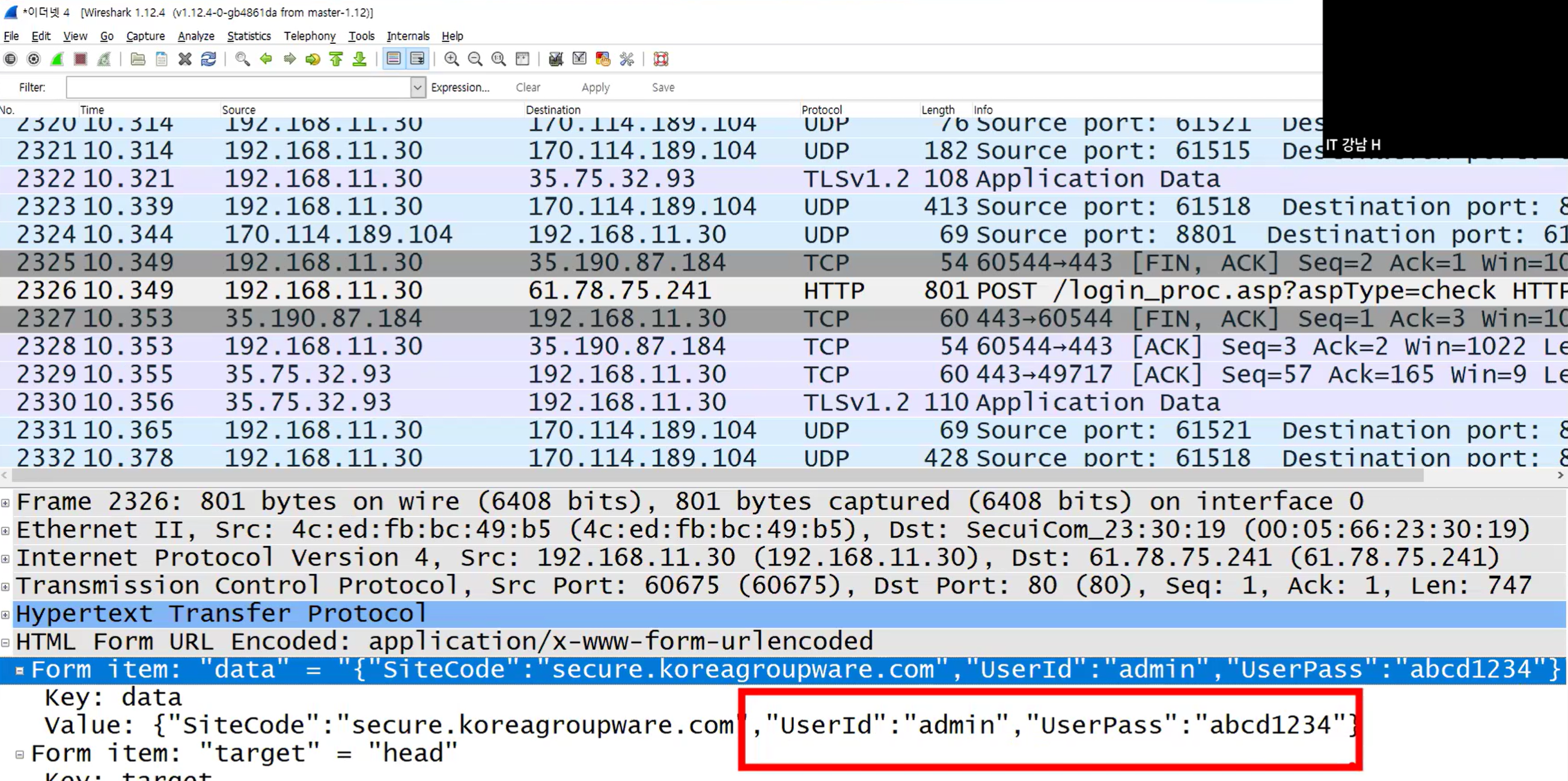Click the green shark-fin start capture icon
The height and width of the screenshot is (781, 1568).
57,59
